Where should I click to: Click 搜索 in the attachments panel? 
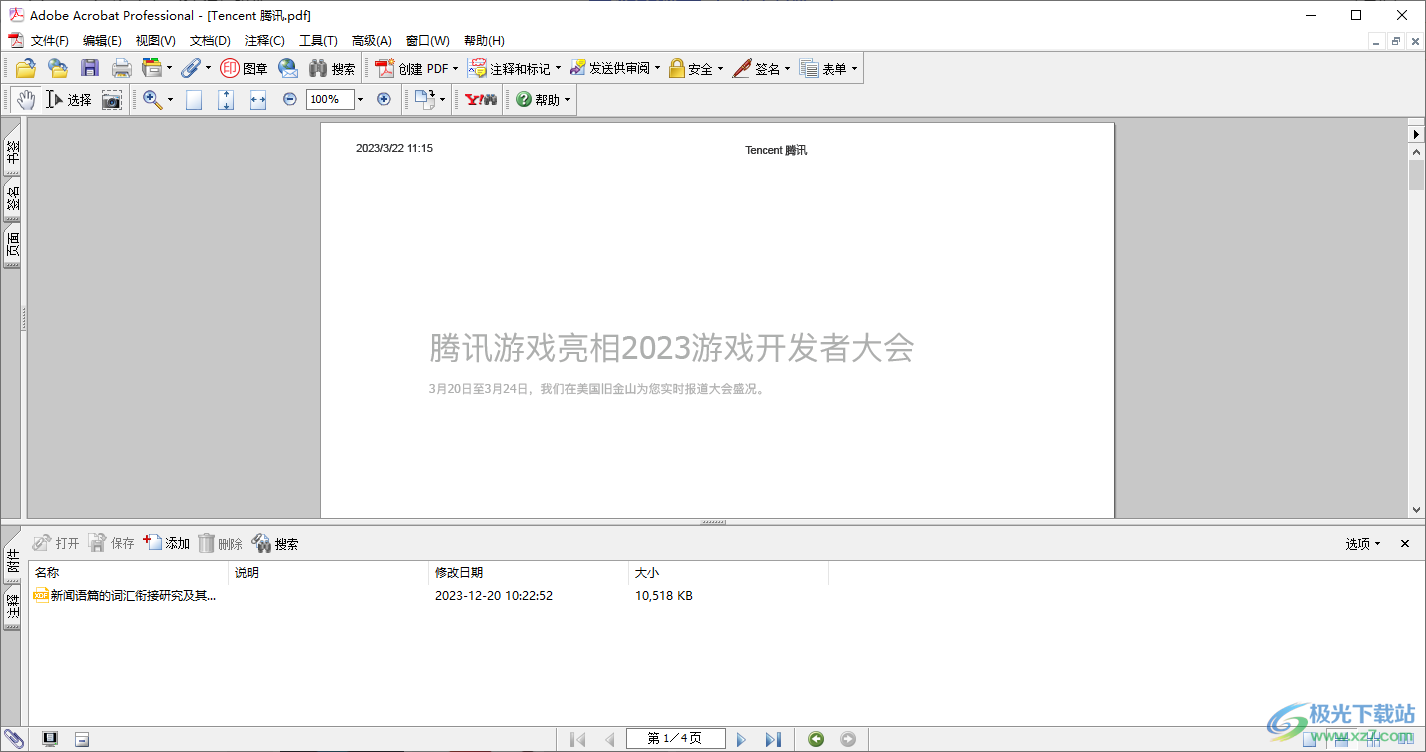[x=275, y=543]
